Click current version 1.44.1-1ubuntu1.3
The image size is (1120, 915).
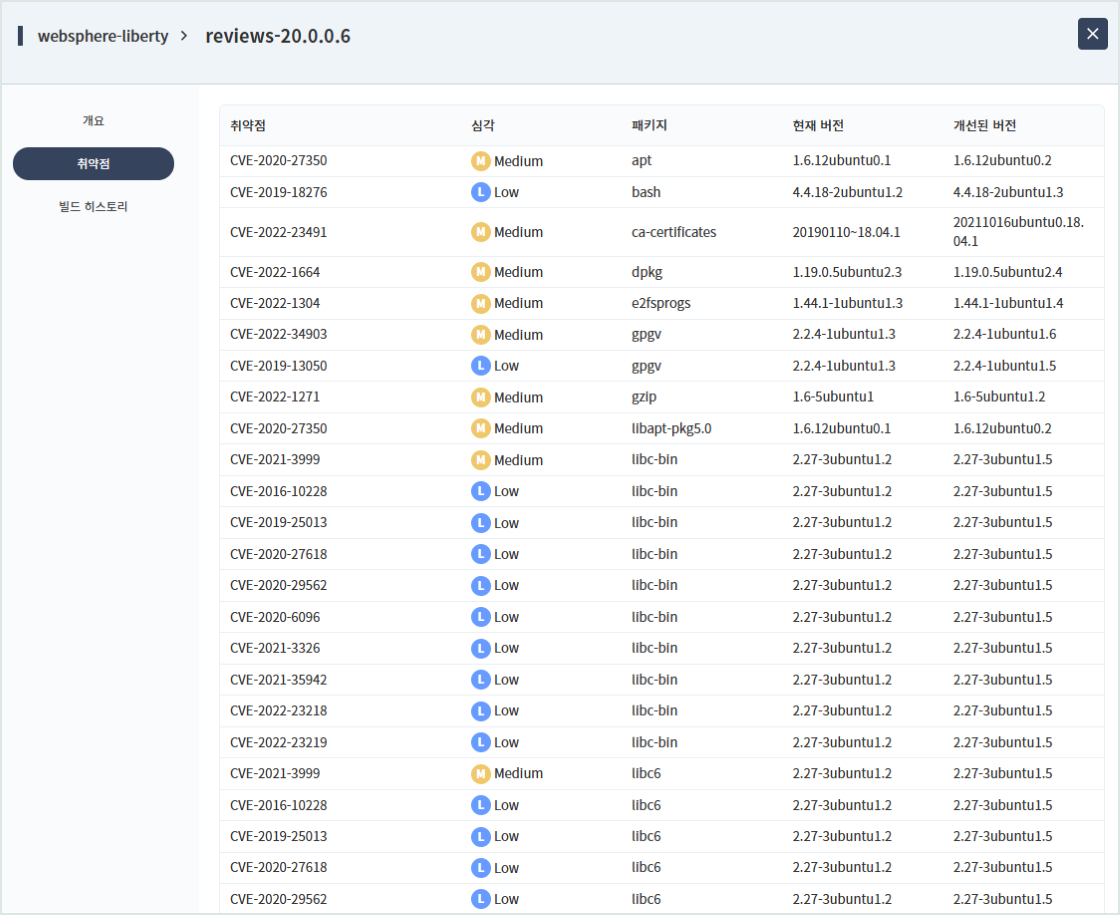point(847,304)
